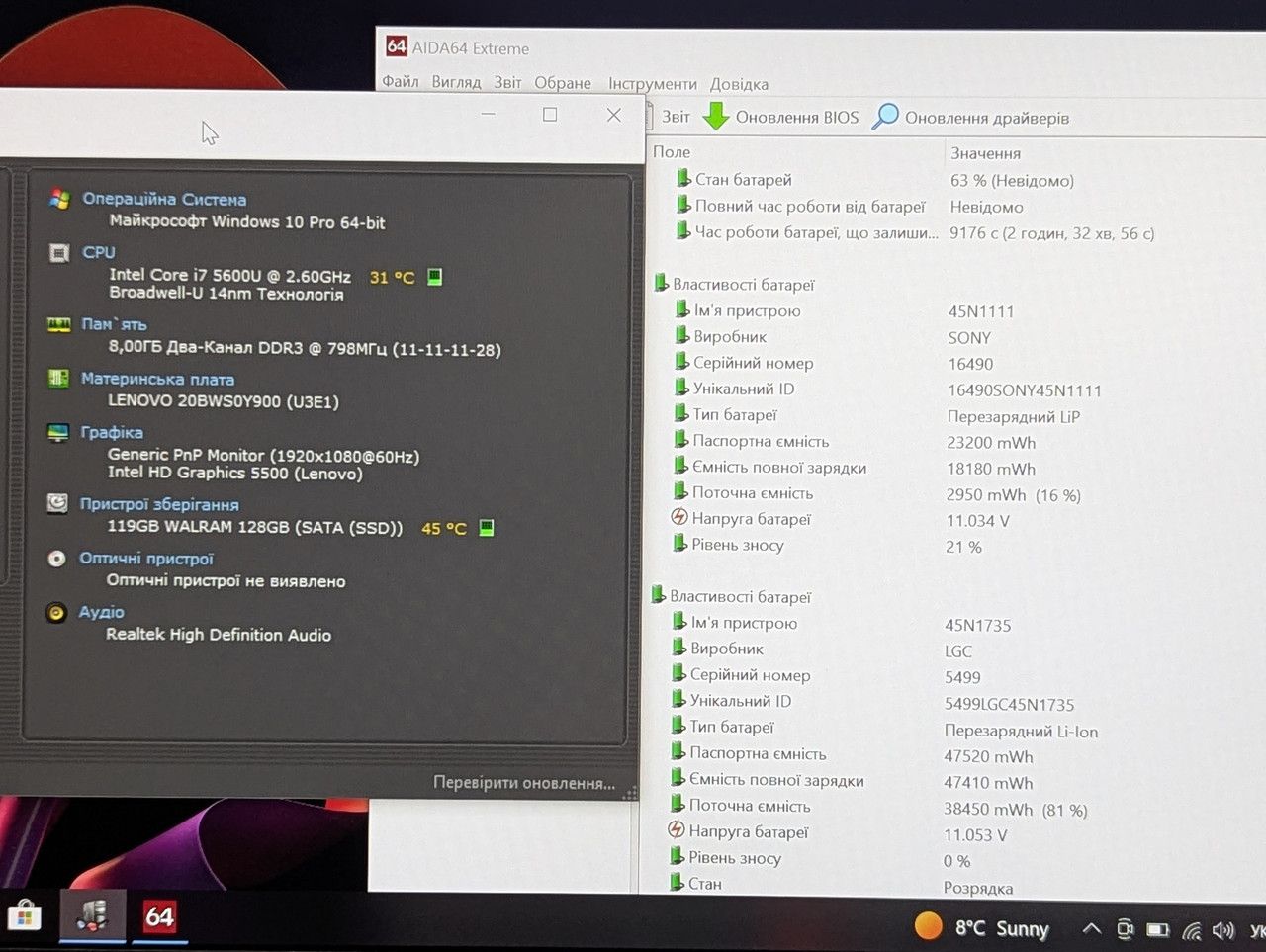Open the Файл menu in AIDA64
Screen dimensions: 1266x952
pyautogui.click(x=400, y=82)
